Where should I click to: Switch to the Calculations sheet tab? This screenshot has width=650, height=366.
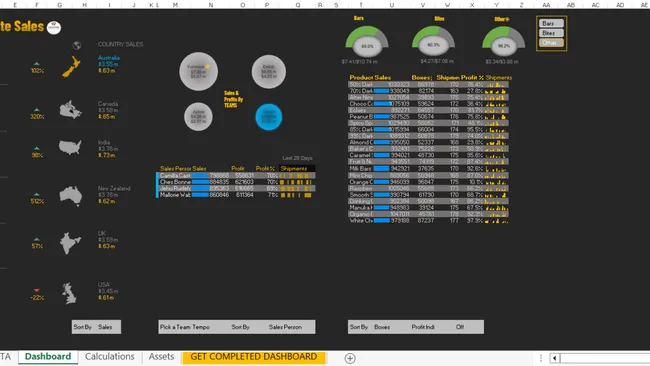click(109, 357)
